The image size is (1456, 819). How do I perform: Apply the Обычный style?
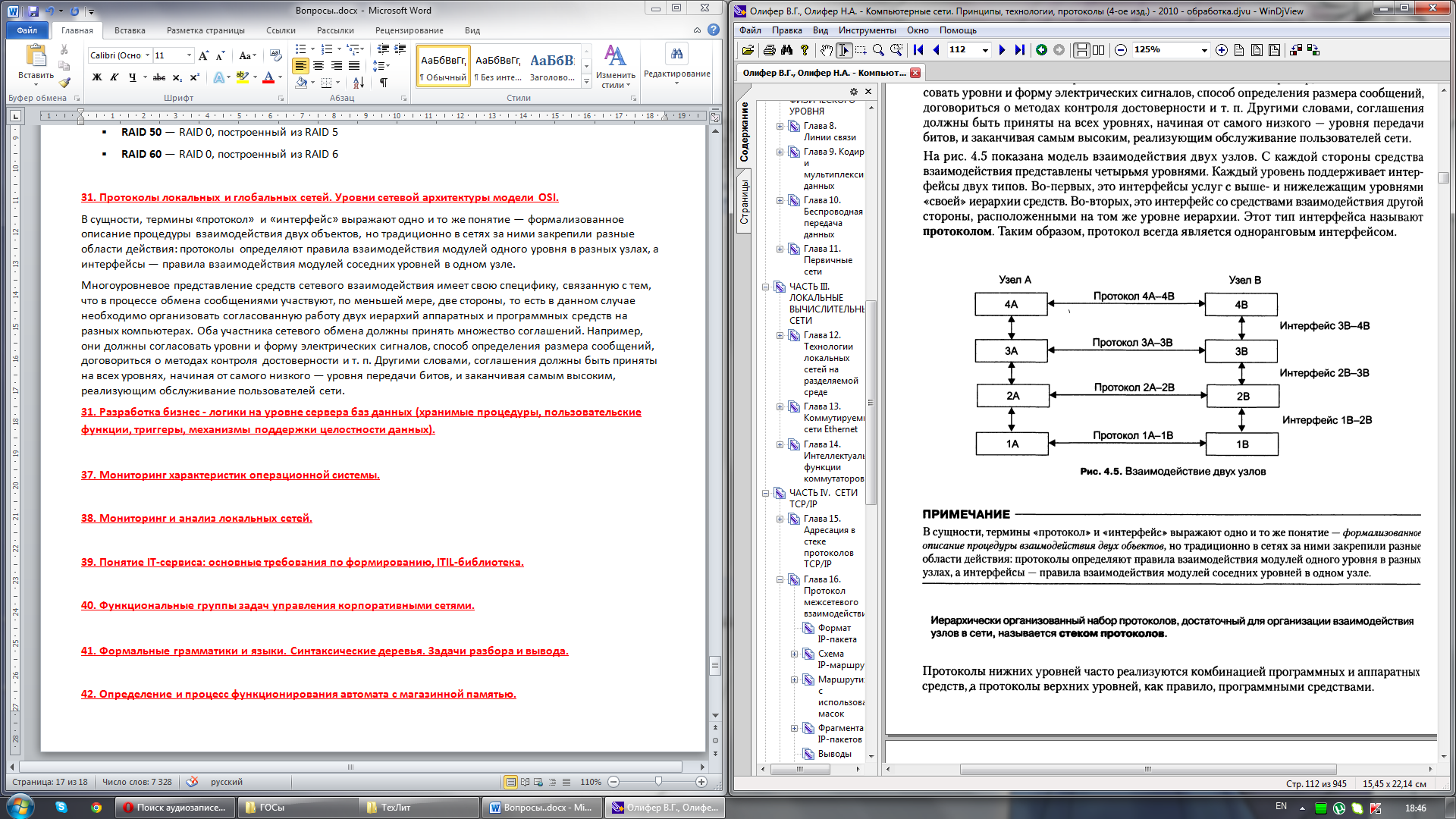pos(443,66)
